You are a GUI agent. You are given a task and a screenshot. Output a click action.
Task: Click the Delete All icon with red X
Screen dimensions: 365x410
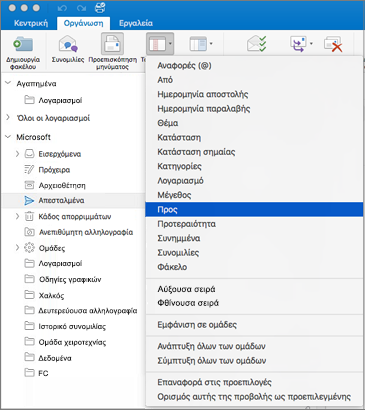[333, 44]
